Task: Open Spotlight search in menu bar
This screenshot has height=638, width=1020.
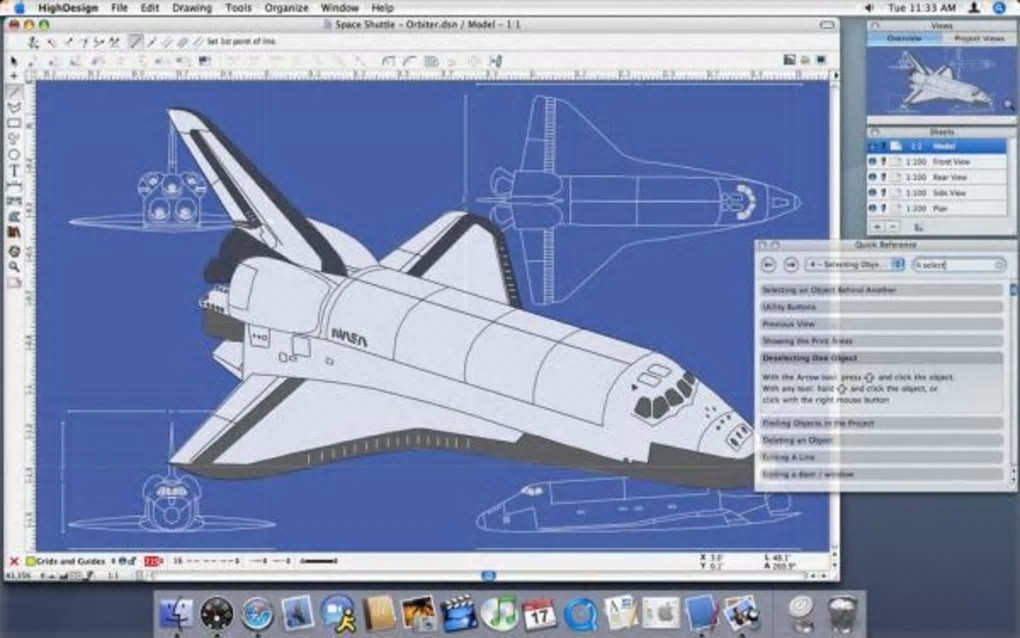Action: [999, 8]
